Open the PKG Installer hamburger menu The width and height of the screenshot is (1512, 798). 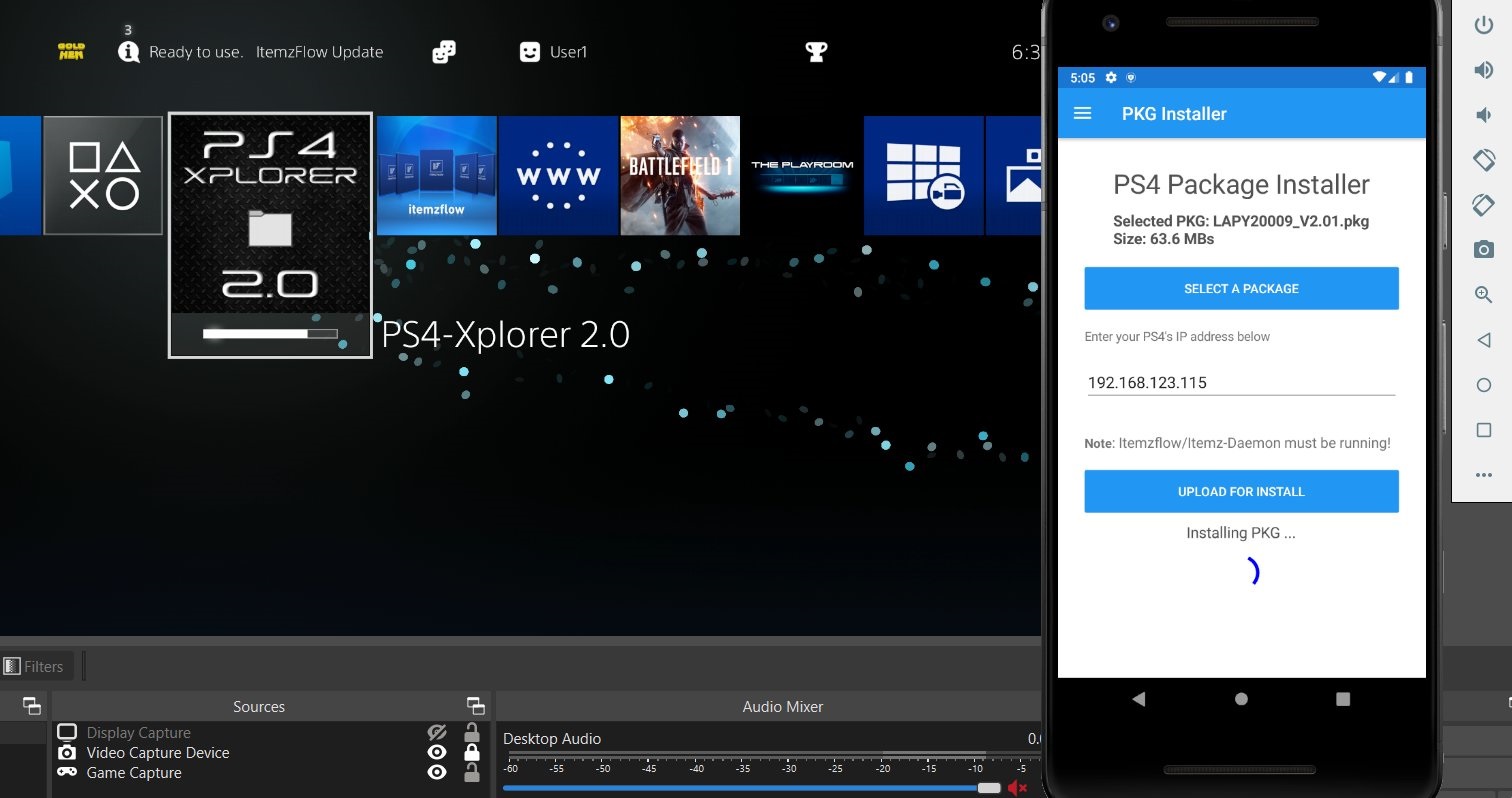pos(1082,113)
